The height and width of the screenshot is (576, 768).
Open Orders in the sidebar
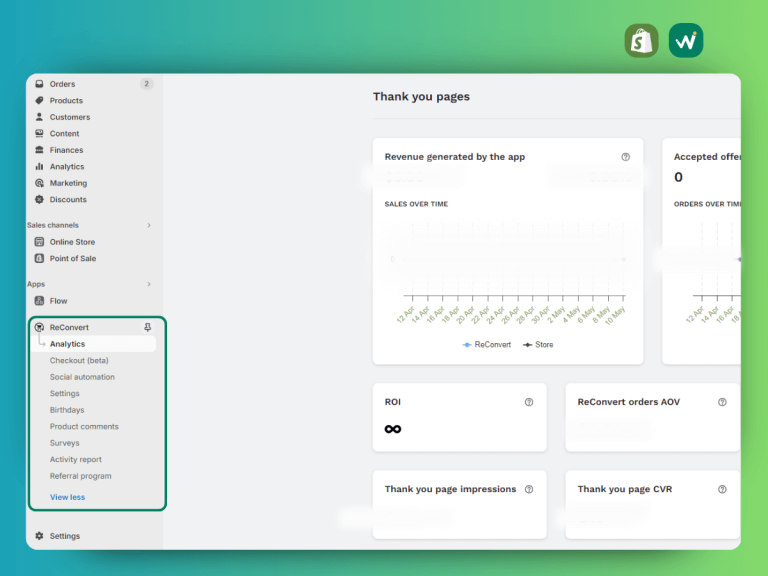(x=62, y=84)
